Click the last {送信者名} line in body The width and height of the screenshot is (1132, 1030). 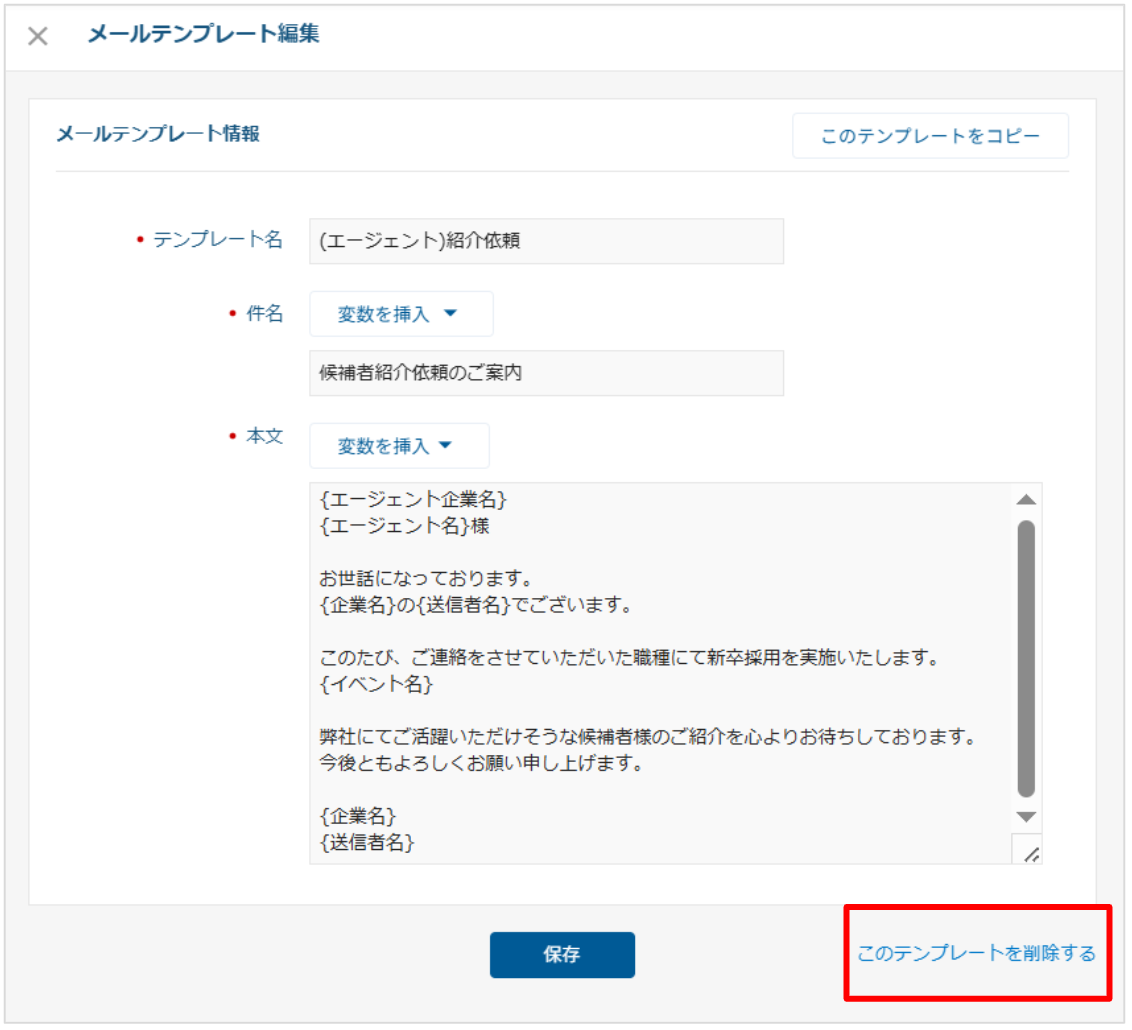(367, 843)
